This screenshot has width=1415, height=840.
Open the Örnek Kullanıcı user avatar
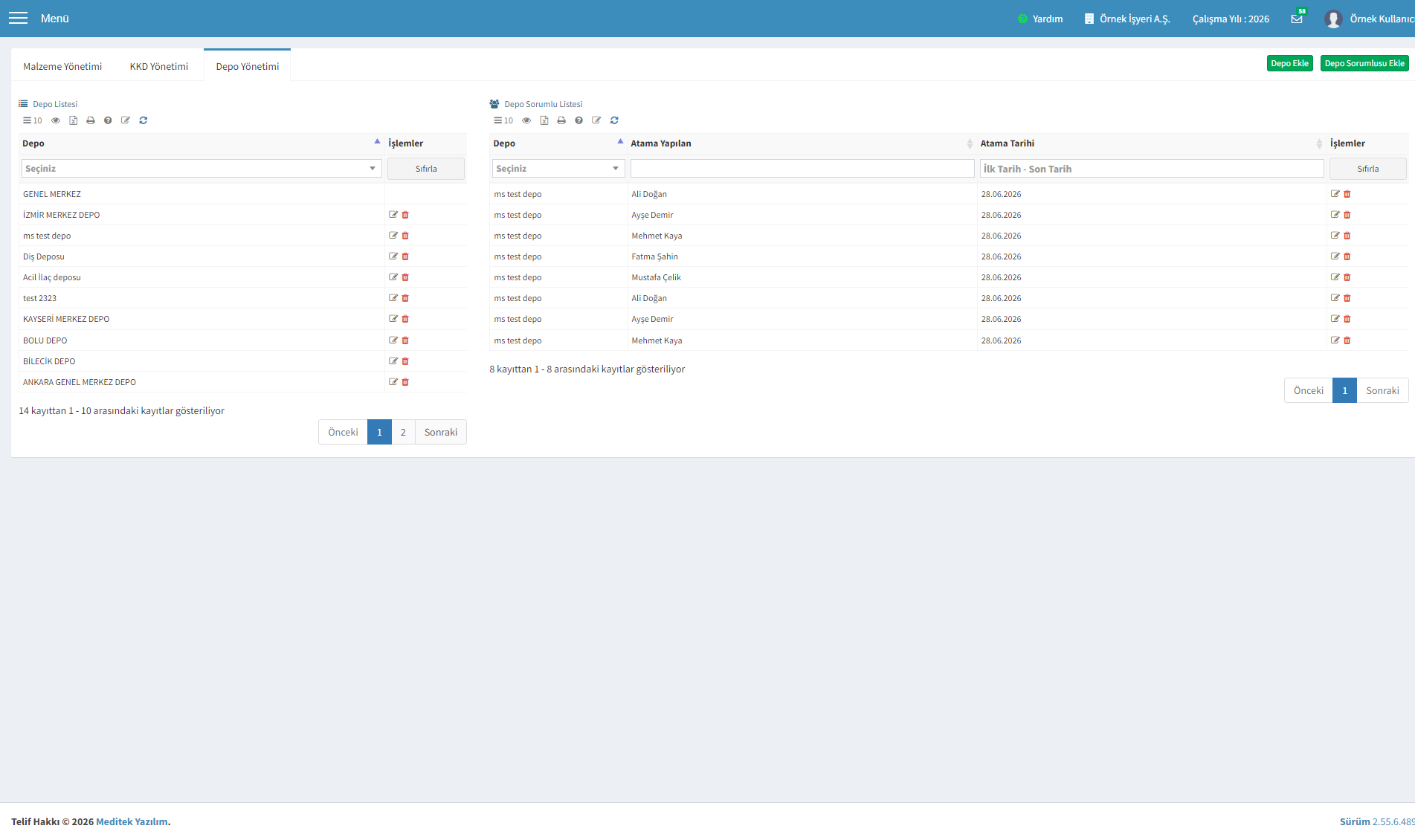pos(1333,19)
